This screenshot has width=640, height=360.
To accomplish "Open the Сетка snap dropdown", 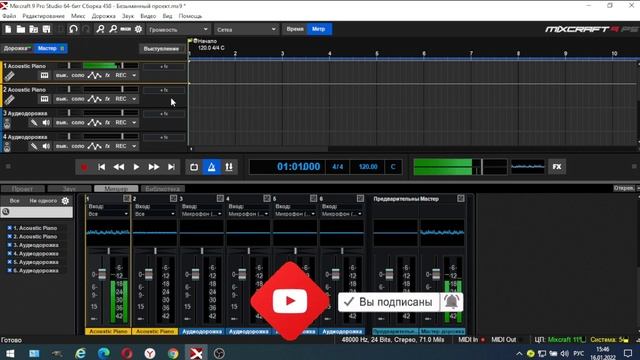I will (246, 29).
